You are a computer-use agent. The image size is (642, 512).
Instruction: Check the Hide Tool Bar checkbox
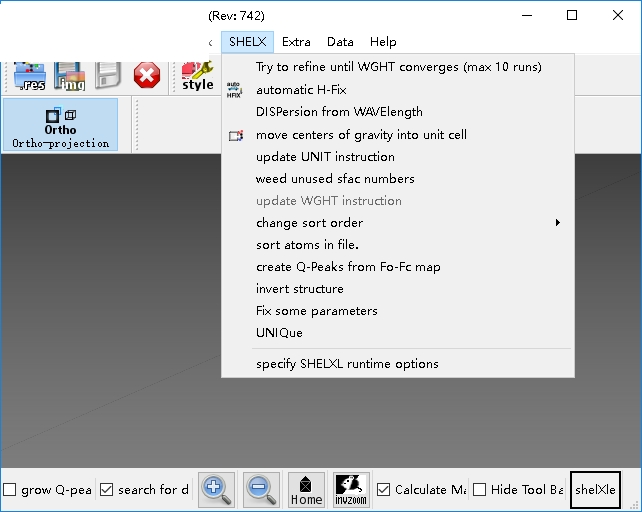click(479, 489)
